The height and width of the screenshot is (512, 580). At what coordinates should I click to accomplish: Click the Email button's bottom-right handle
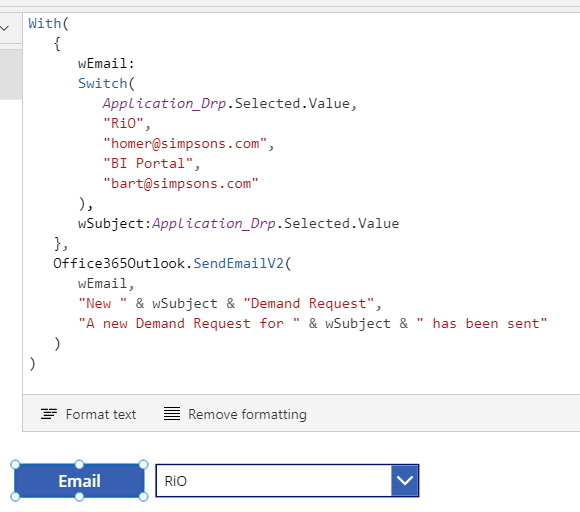tap(144, 497)
